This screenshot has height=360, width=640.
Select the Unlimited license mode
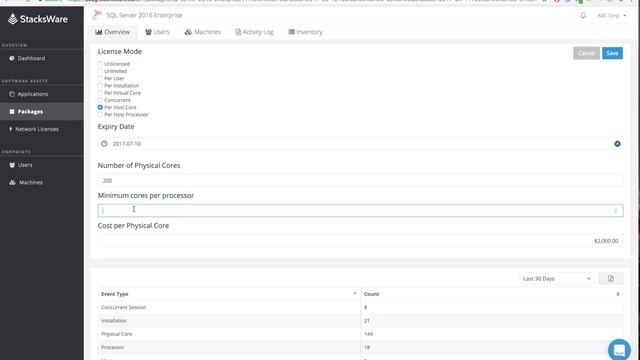[x=100, y=71]
